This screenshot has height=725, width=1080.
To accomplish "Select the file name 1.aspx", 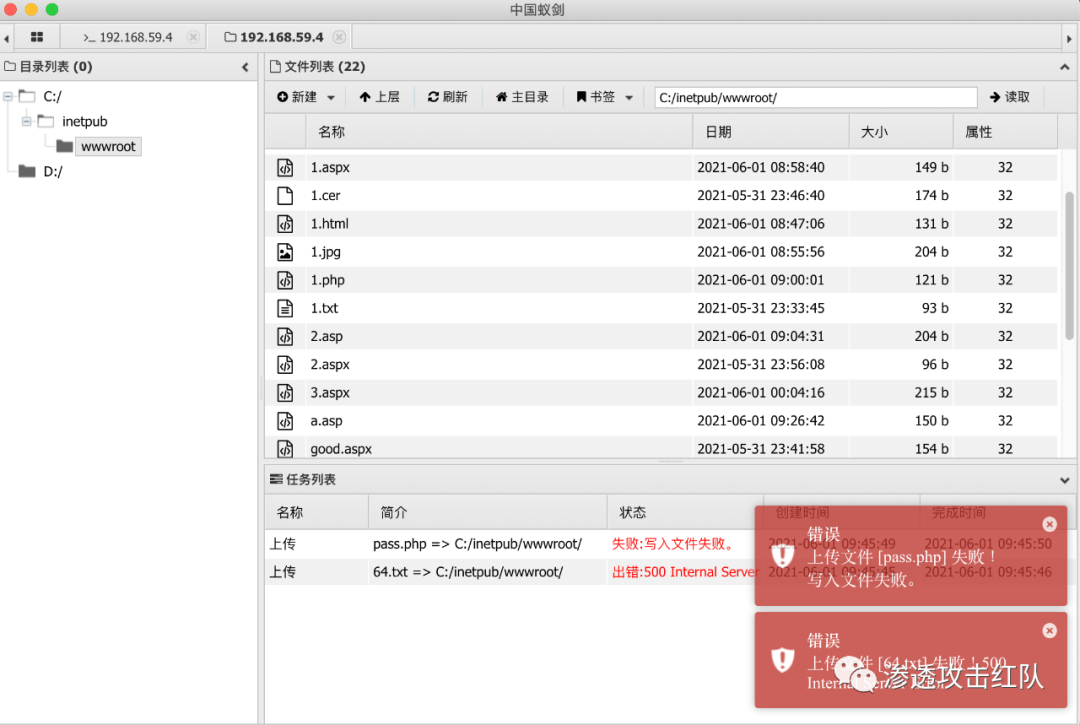I will pos(330,167).
